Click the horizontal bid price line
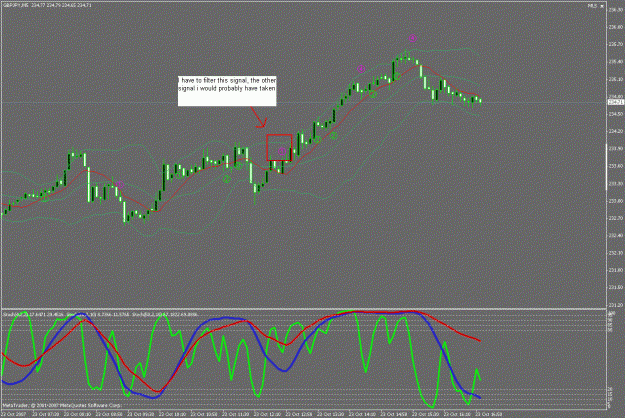This screenshot has width=625, height=418. pyautogui.click(x=303, y=102)
